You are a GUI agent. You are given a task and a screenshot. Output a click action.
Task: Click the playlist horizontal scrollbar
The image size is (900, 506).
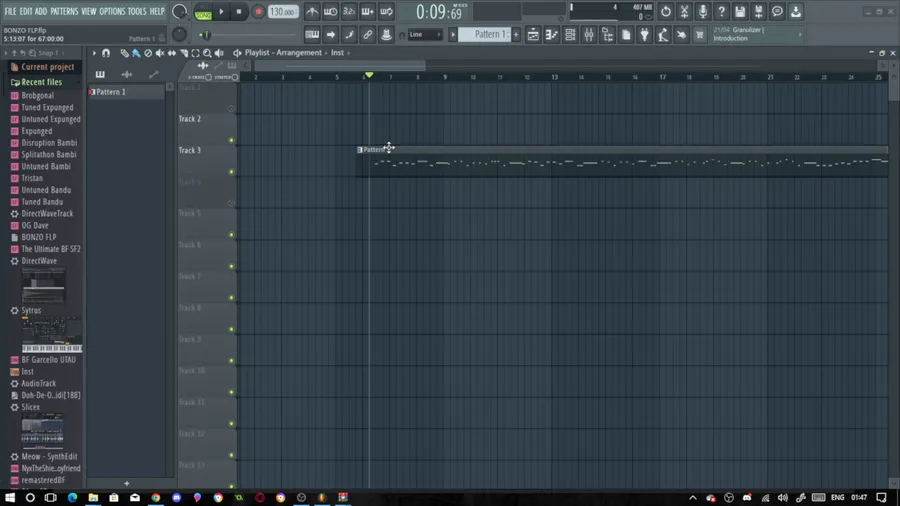[x=340, y=65]
